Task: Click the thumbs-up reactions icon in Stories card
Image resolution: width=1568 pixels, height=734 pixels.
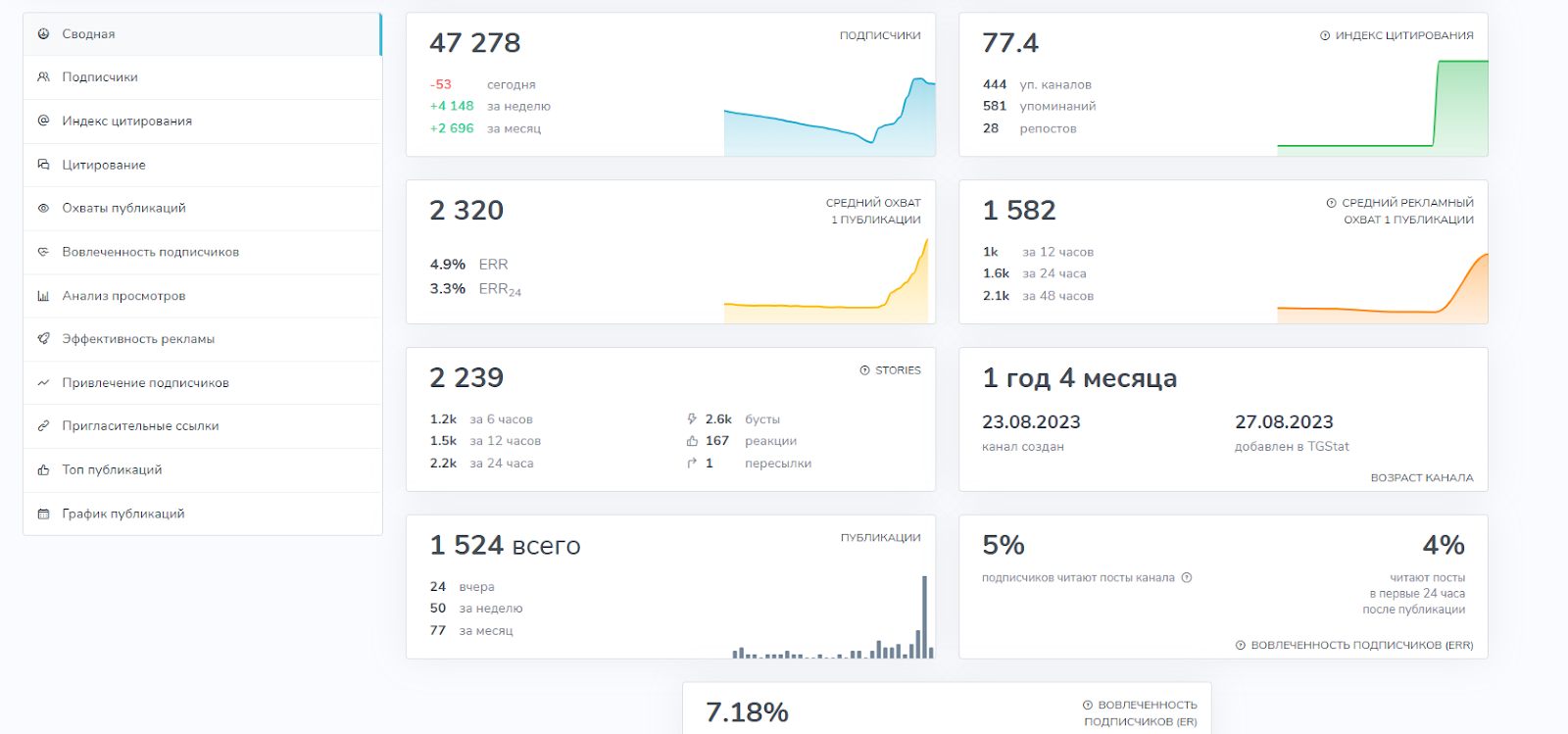Action: click(692, 441)
